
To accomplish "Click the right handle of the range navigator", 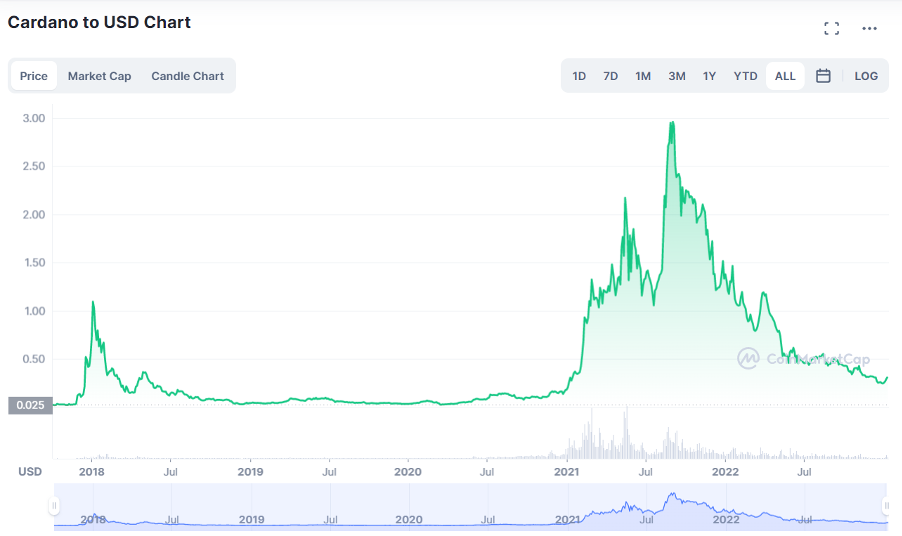I will click(x=886, y=506).
